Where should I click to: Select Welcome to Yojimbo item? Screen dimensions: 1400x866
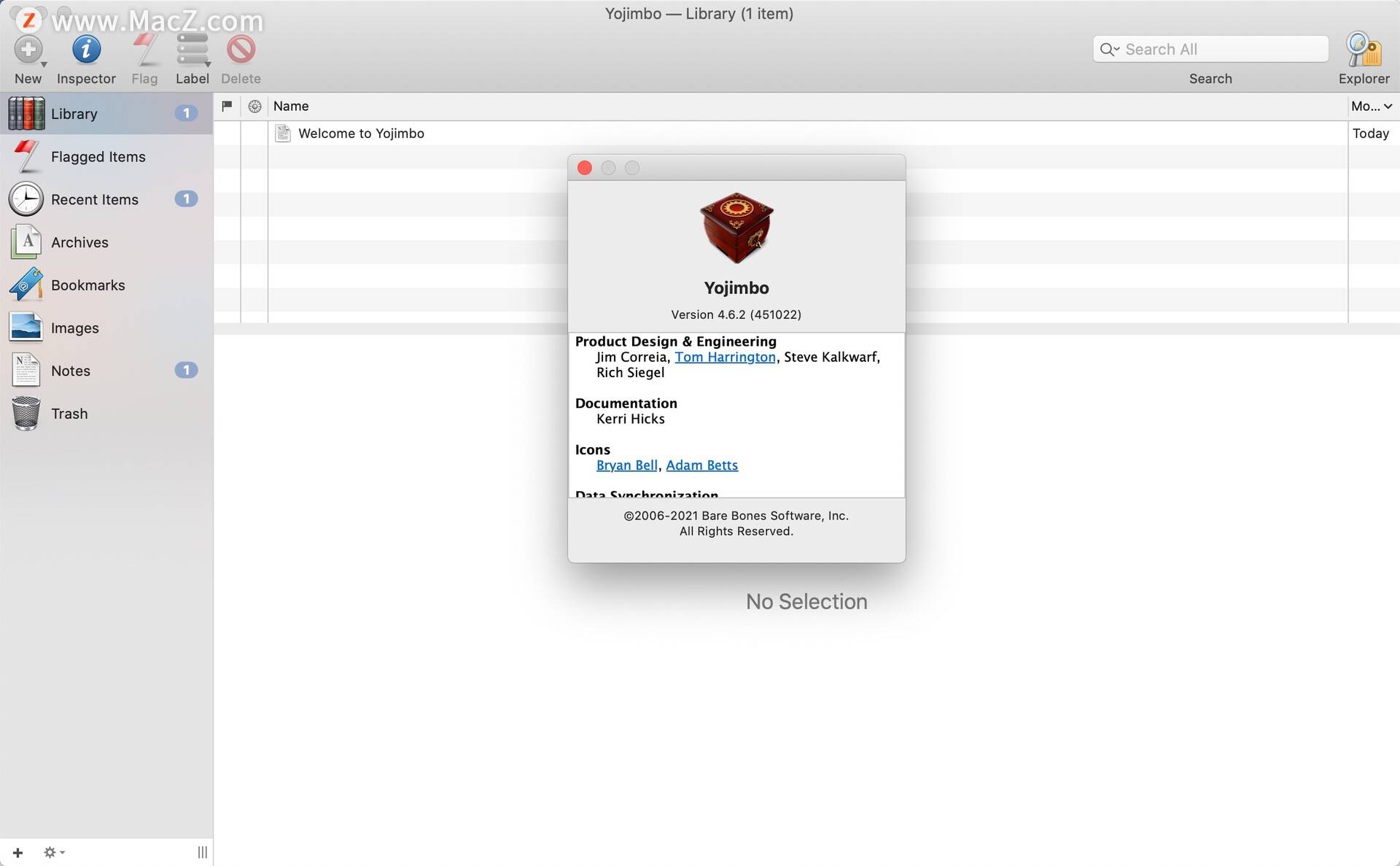point(362,132)
